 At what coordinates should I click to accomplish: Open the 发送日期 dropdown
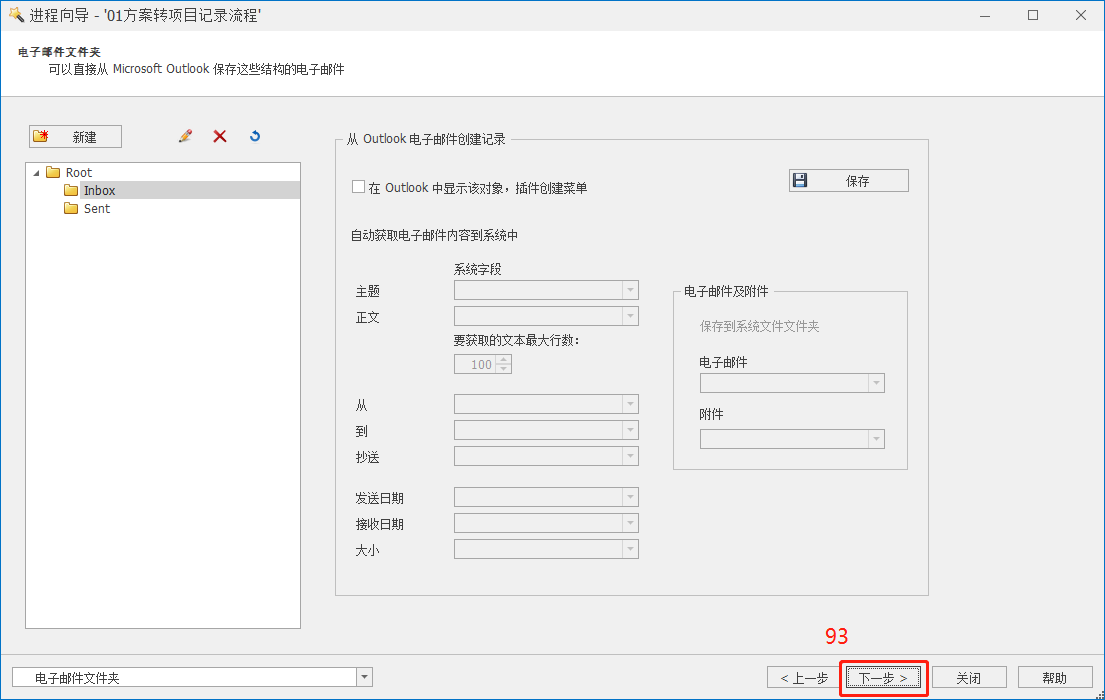pyautogui.click(x=631, y=496)
